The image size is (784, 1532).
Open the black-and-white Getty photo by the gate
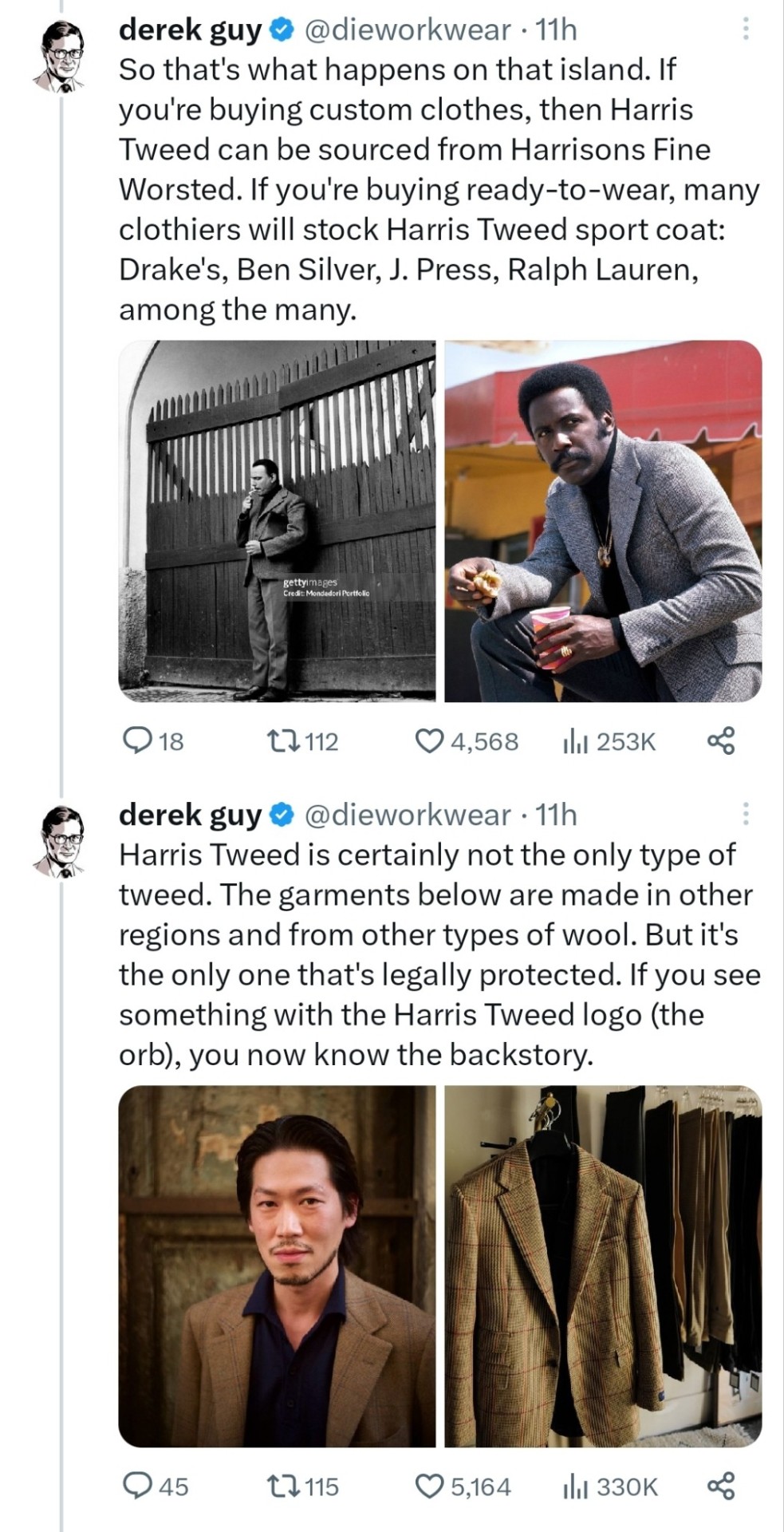point(277,521)
